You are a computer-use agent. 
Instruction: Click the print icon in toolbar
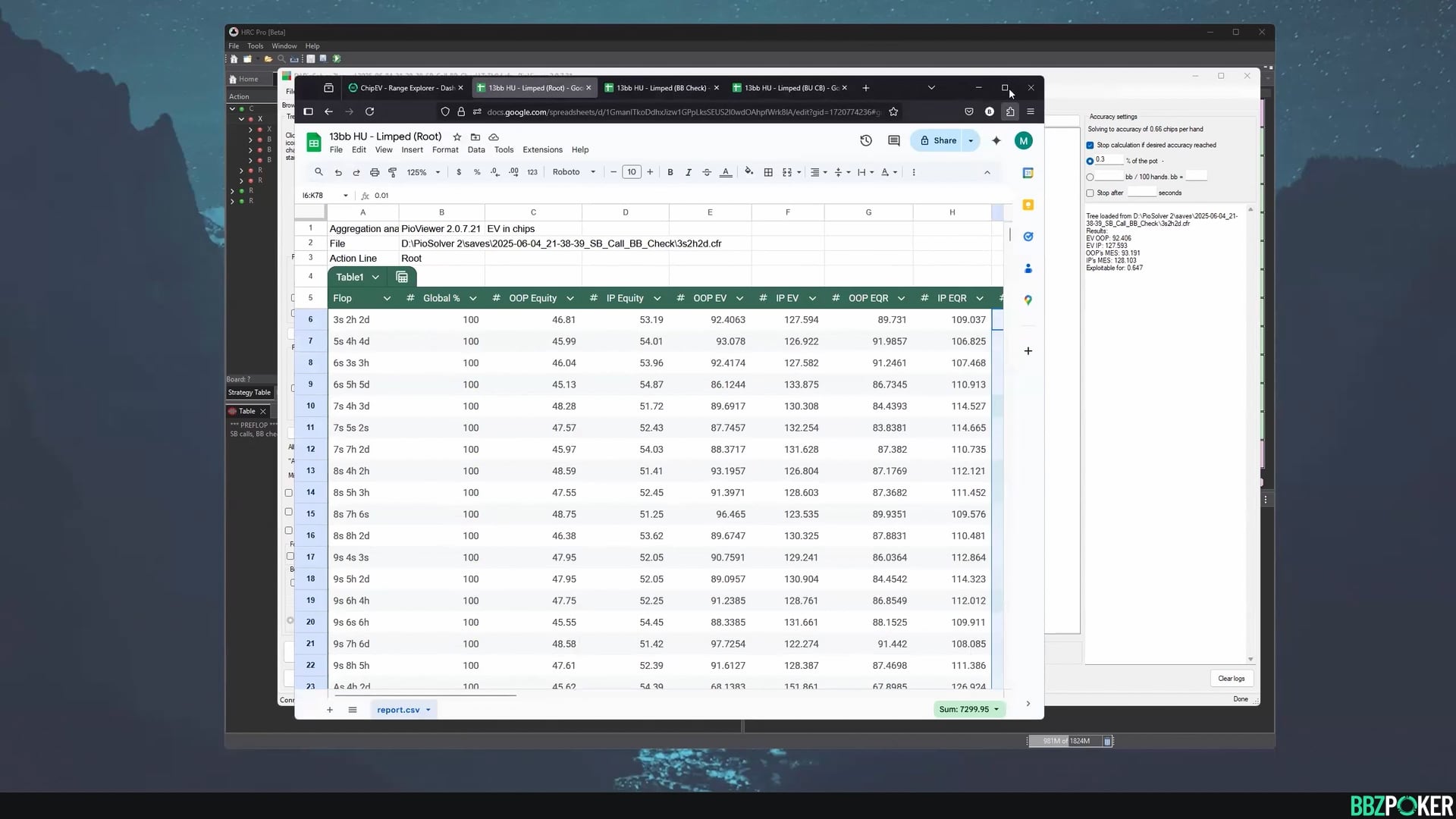pos(375,172)
